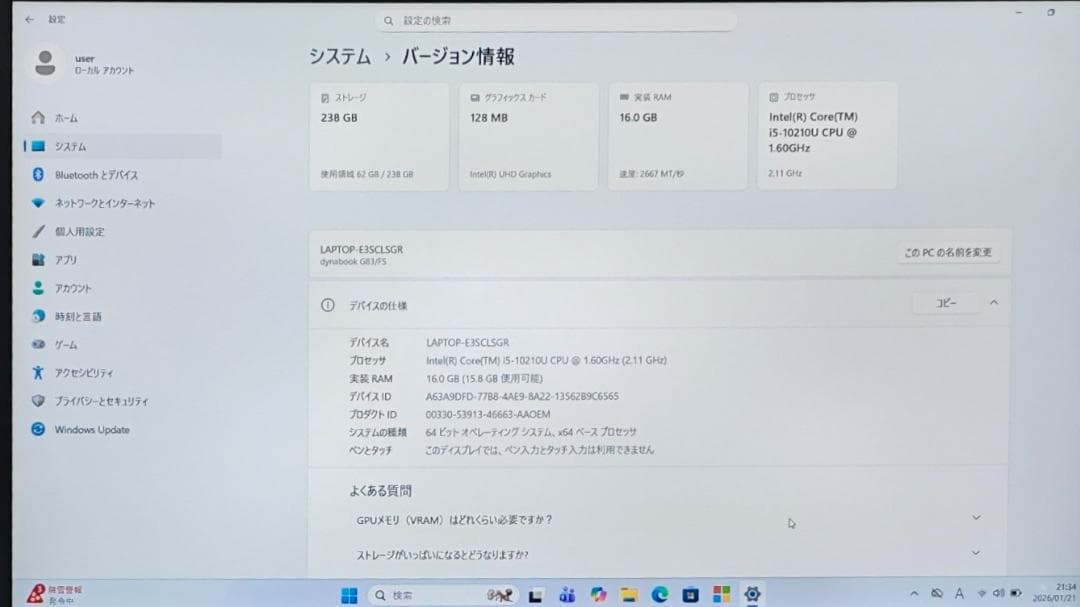Click the このPCの名前を変更 button
Image resolution: width=1080 pixels, height=607 pixels.
[x=947, y=252]
